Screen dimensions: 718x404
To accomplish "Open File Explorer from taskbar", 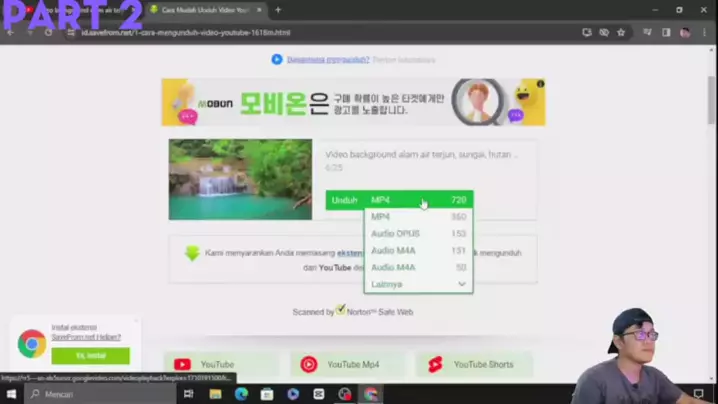I will (x=215, y=394).
